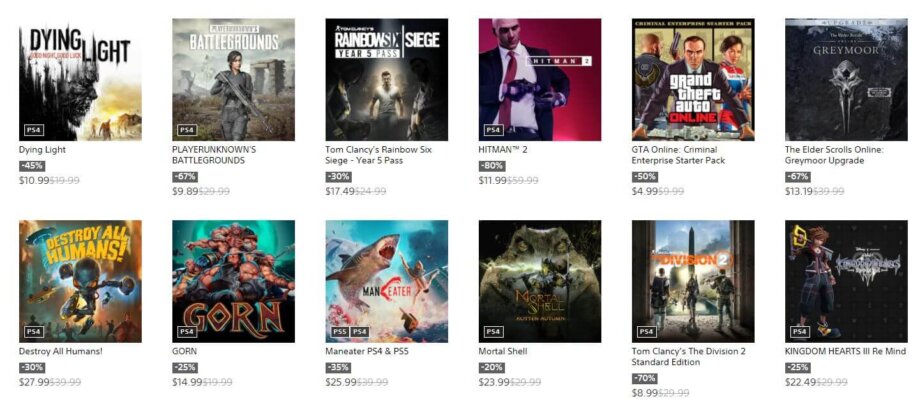The image size is (918, 420).
Task: Open the HITMAN 2 cover image
Action: pos(540,80)
